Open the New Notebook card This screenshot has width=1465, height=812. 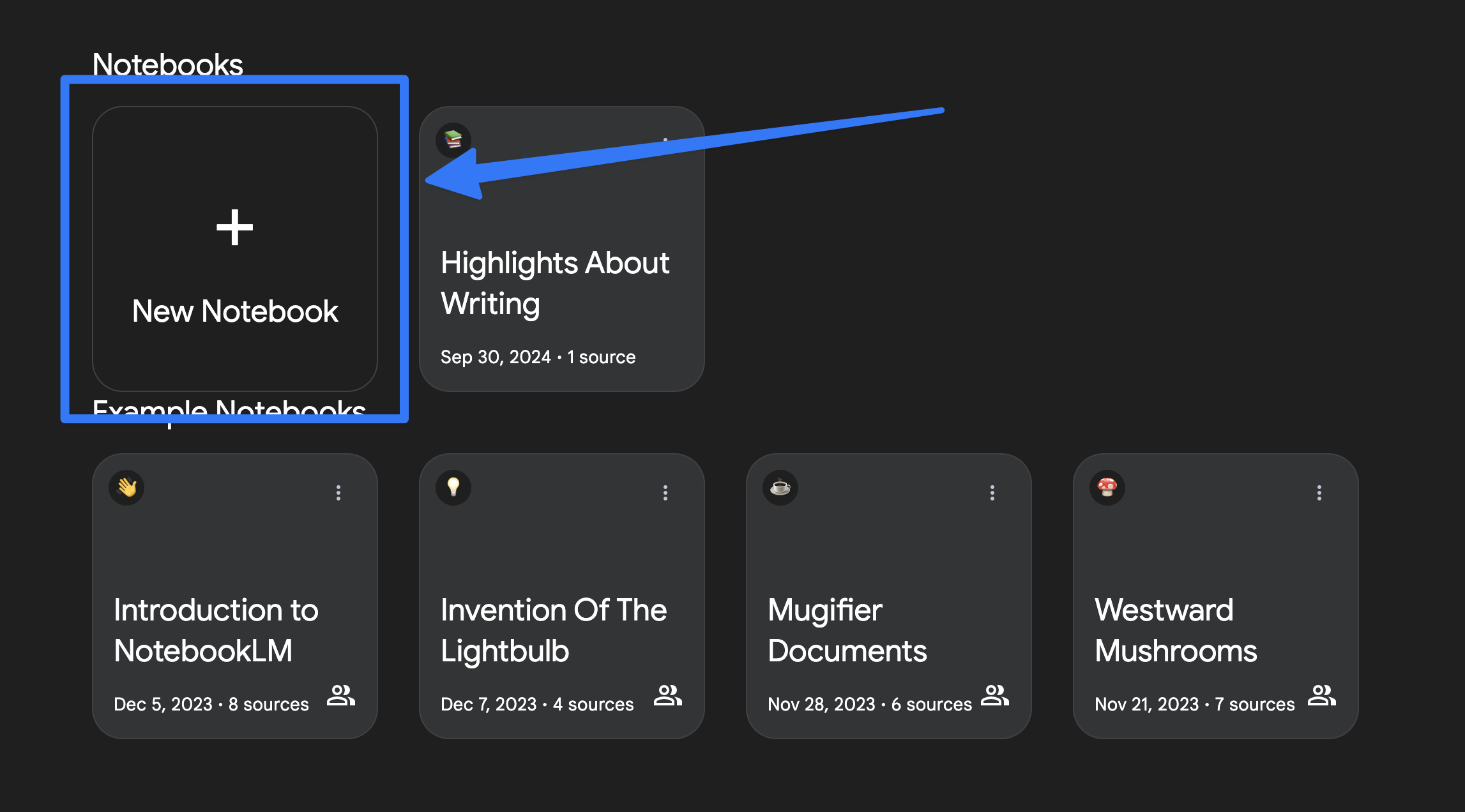234,249
